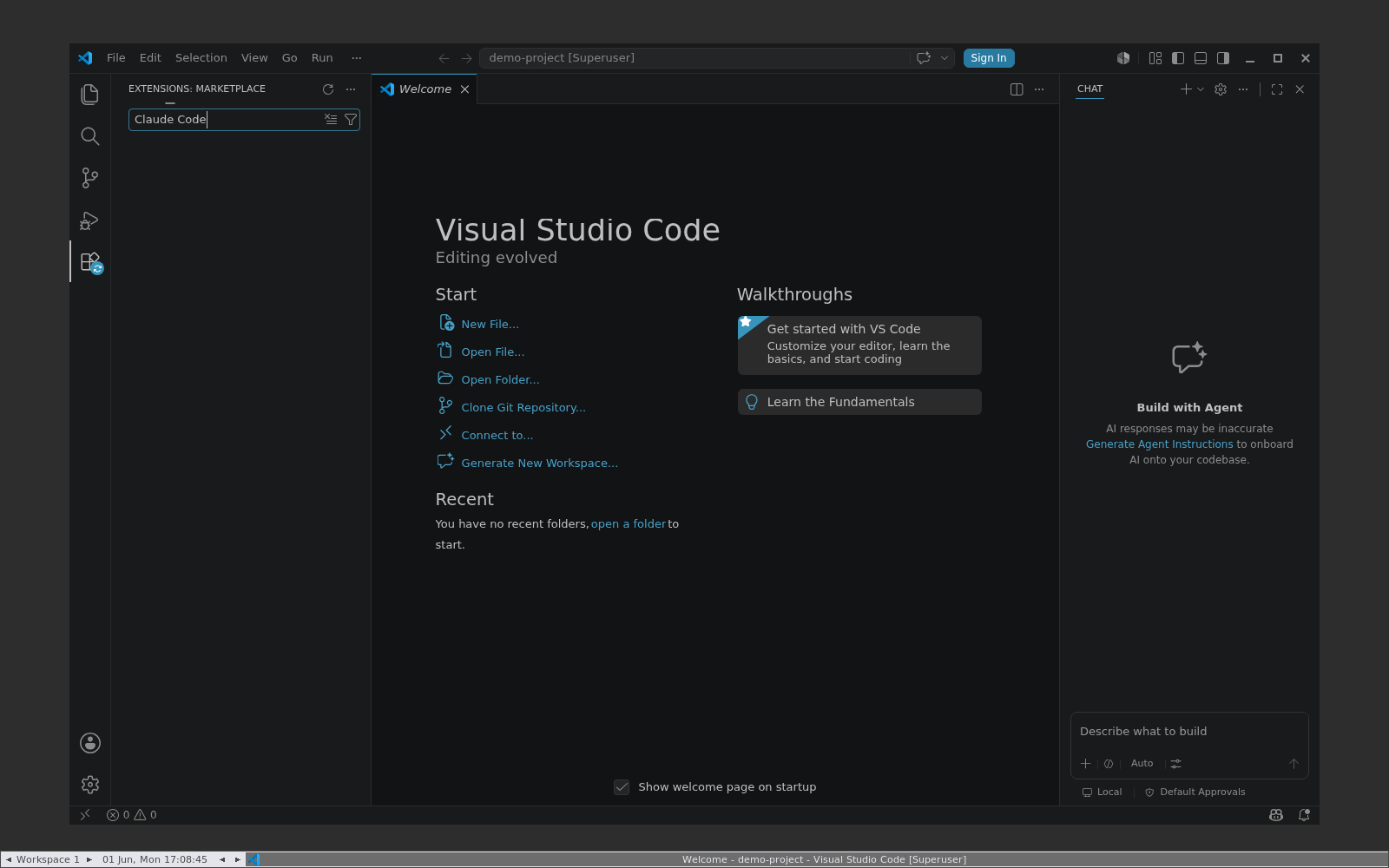The image size is (1389, 868).
Task: Uncheck 'Show welcome page on startup'
Action: click(622, 787)
